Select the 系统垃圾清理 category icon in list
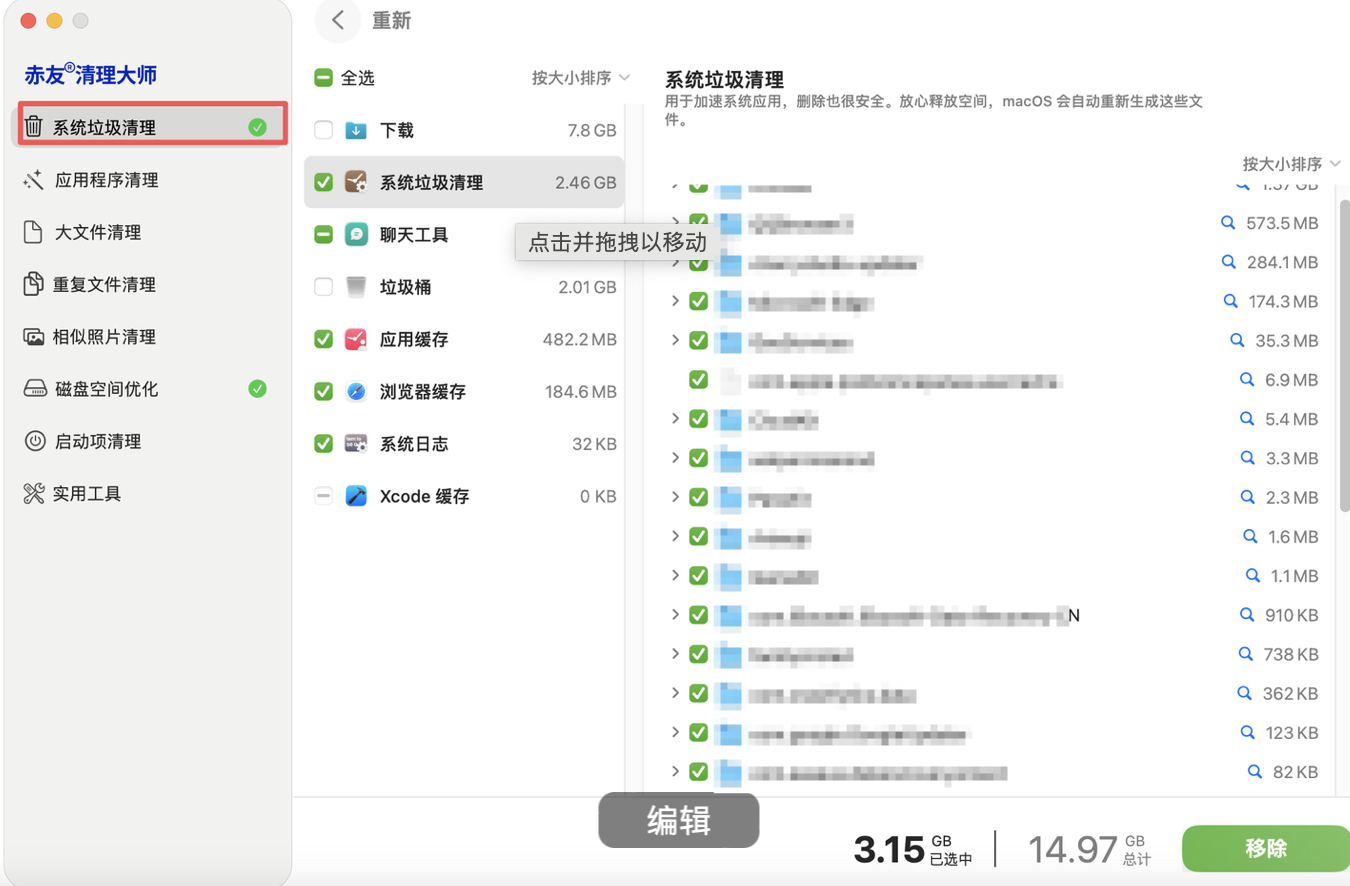Screen dimensions: 1350x886 click(356, 182)
